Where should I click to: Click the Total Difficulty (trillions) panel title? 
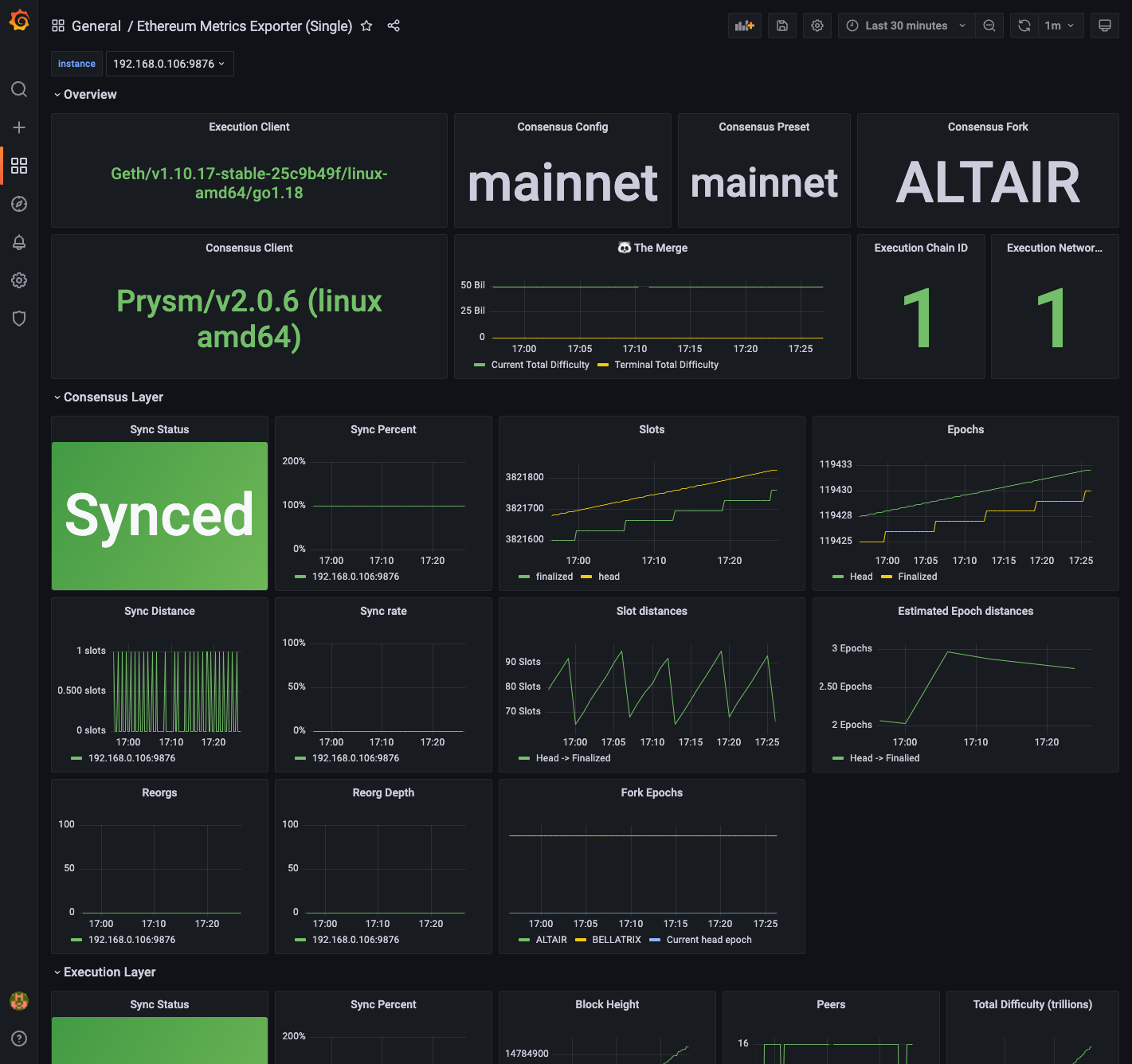[1032, 1004]
